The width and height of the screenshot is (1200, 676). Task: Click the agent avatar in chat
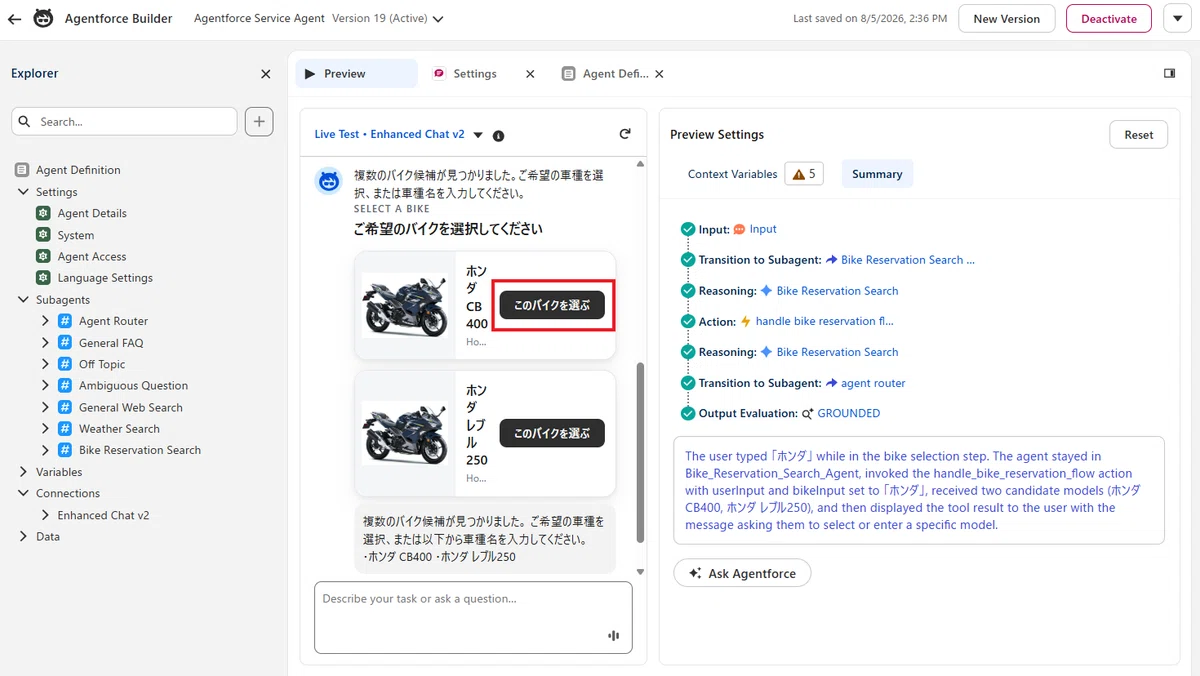329,181
